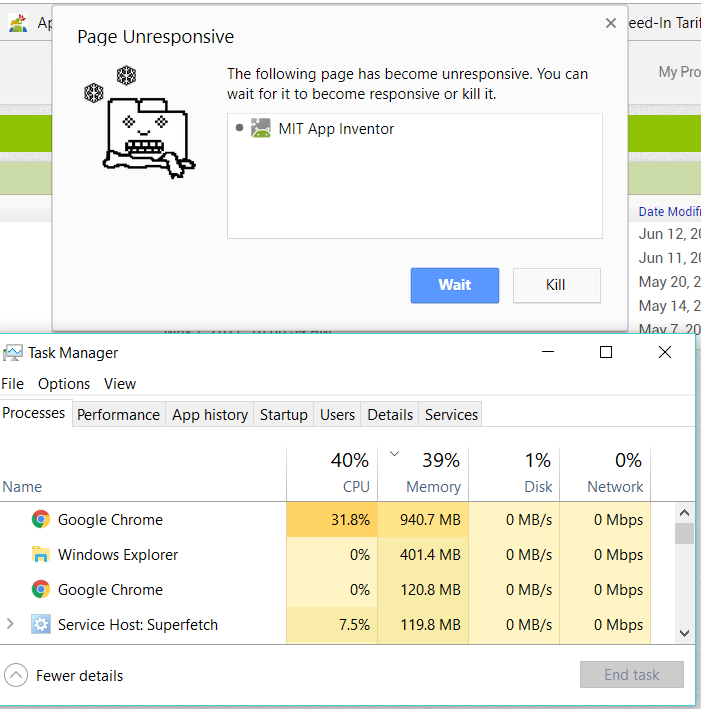Click the 119.8 MB memory cell

(x=423, y=625)
